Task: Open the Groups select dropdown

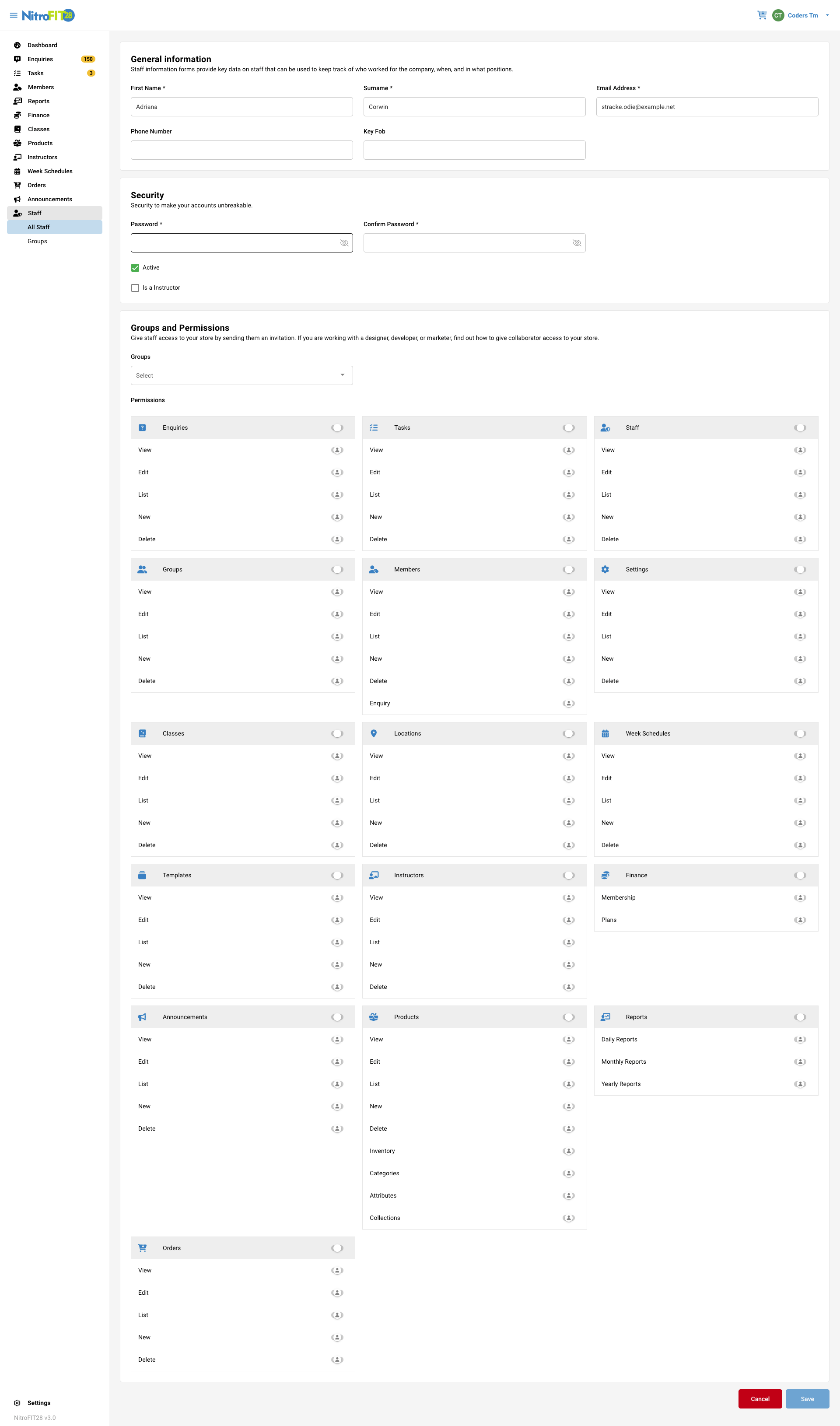Action: pyautogui.click(x=241, y=375)
